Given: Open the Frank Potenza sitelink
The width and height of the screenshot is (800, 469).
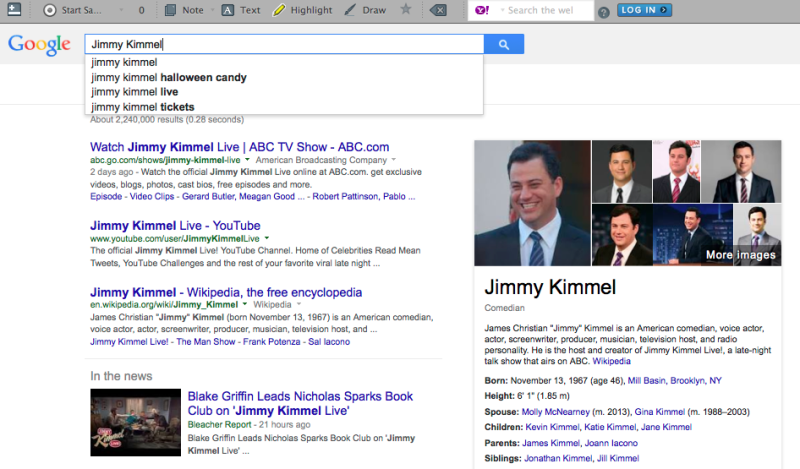Looking at the screenshot, I should 271,342.
